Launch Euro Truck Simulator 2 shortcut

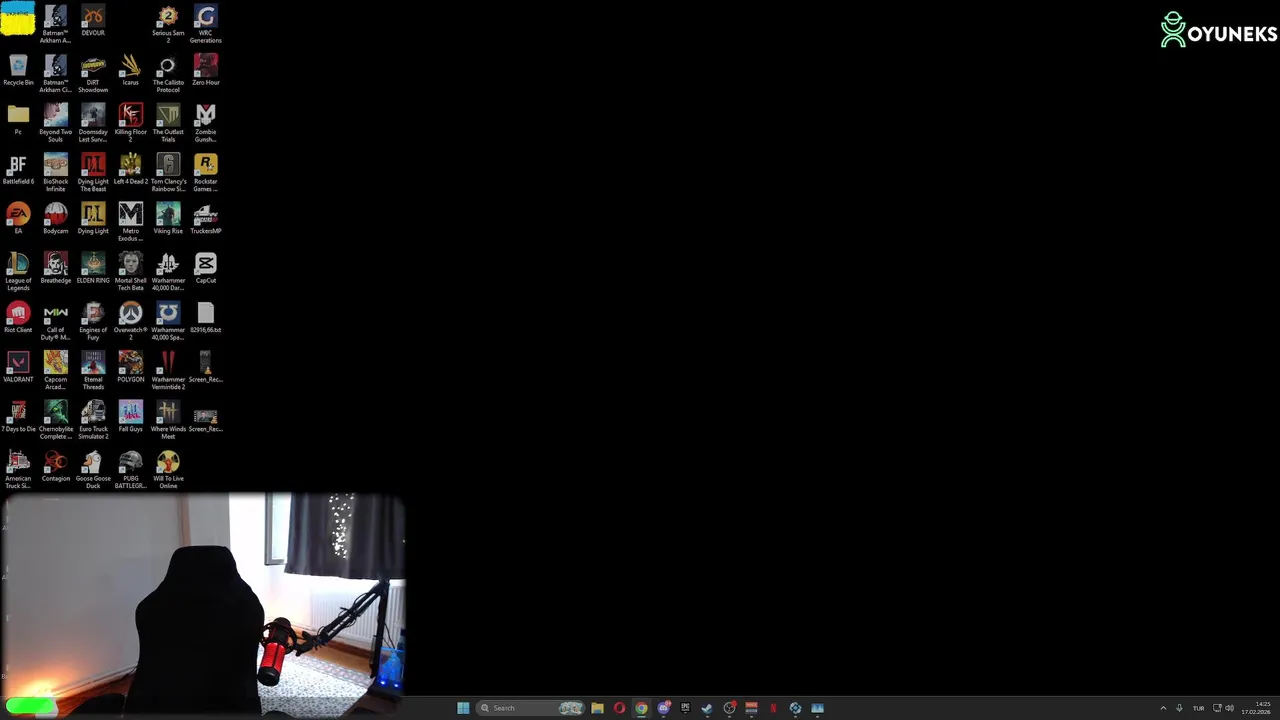point(93,420)
